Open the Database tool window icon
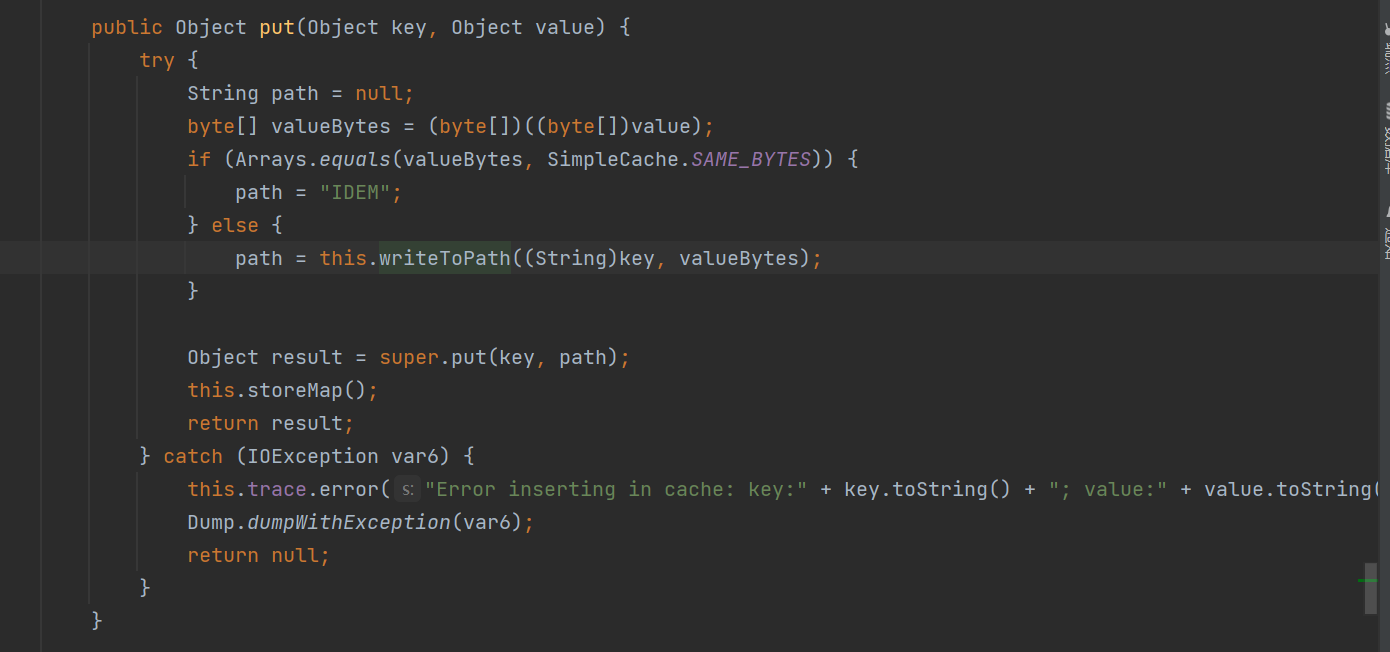 click(1387, 109)
